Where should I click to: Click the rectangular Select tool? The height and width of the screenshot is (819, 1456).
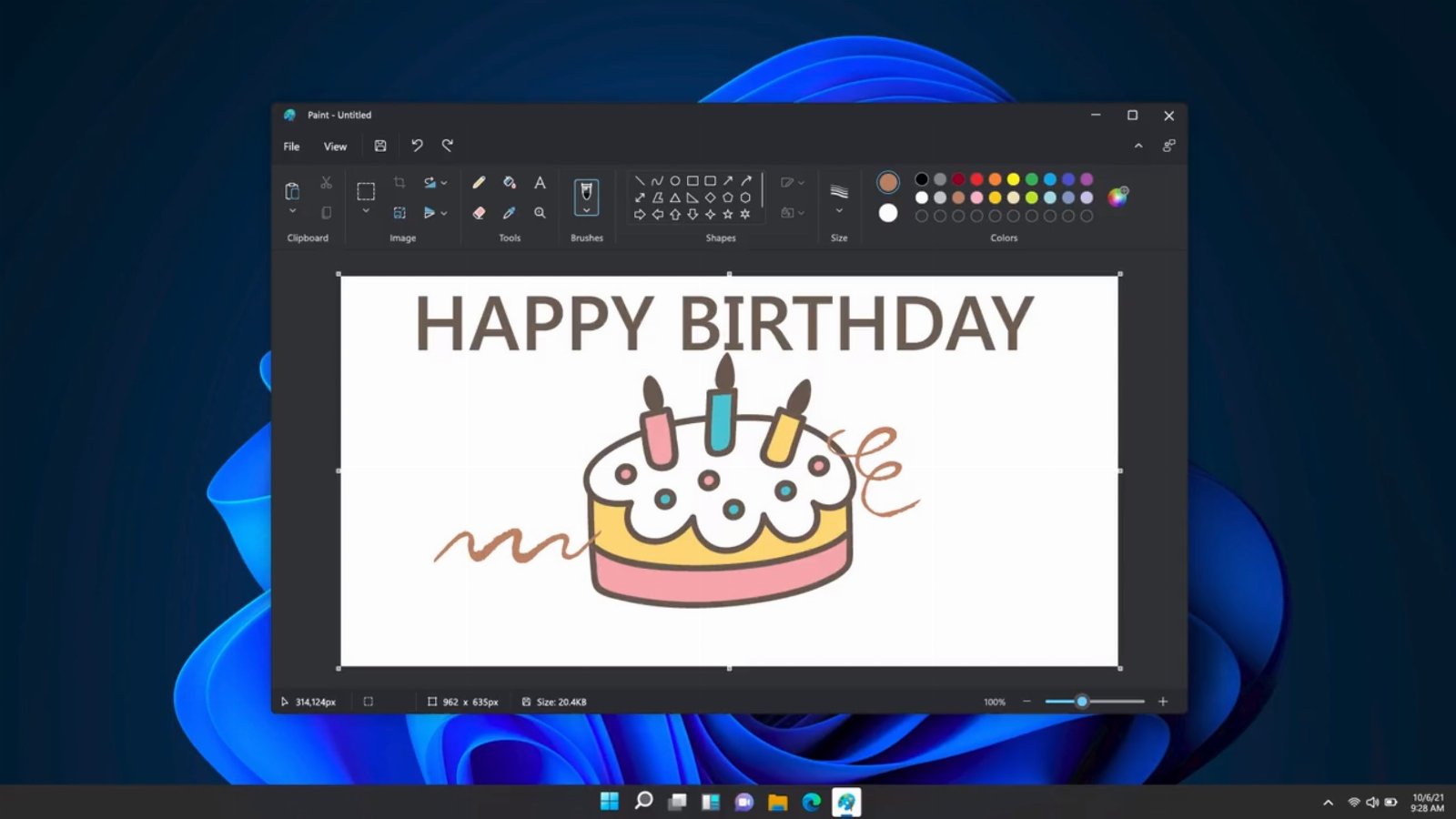pyautogui.click(x=366, y=191)
